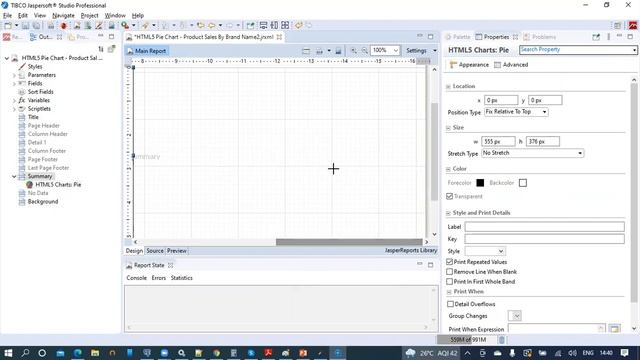640x360 pixels.
Task: Uncheck Print Repeated Values
Action: [x=450, y=262]
